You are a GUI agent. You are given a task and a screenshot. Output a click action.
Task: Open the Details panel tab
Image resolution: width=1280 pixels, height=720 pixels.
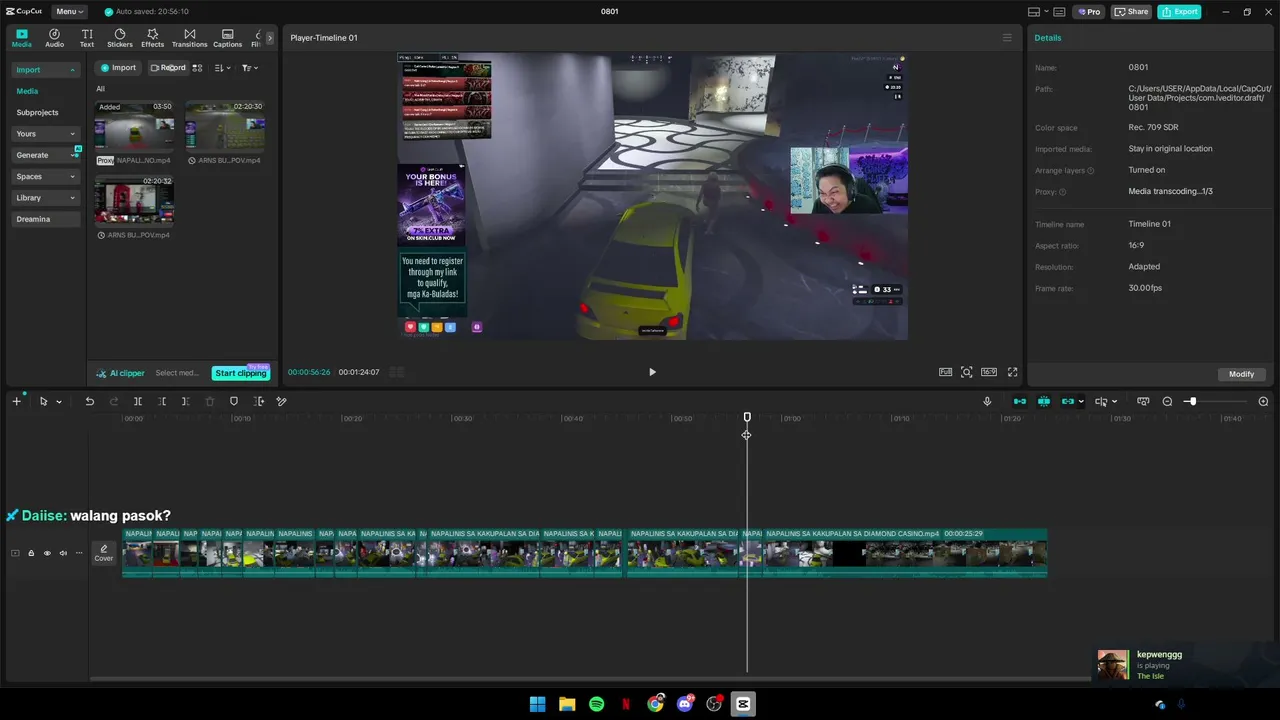[x=1048, y=38]
